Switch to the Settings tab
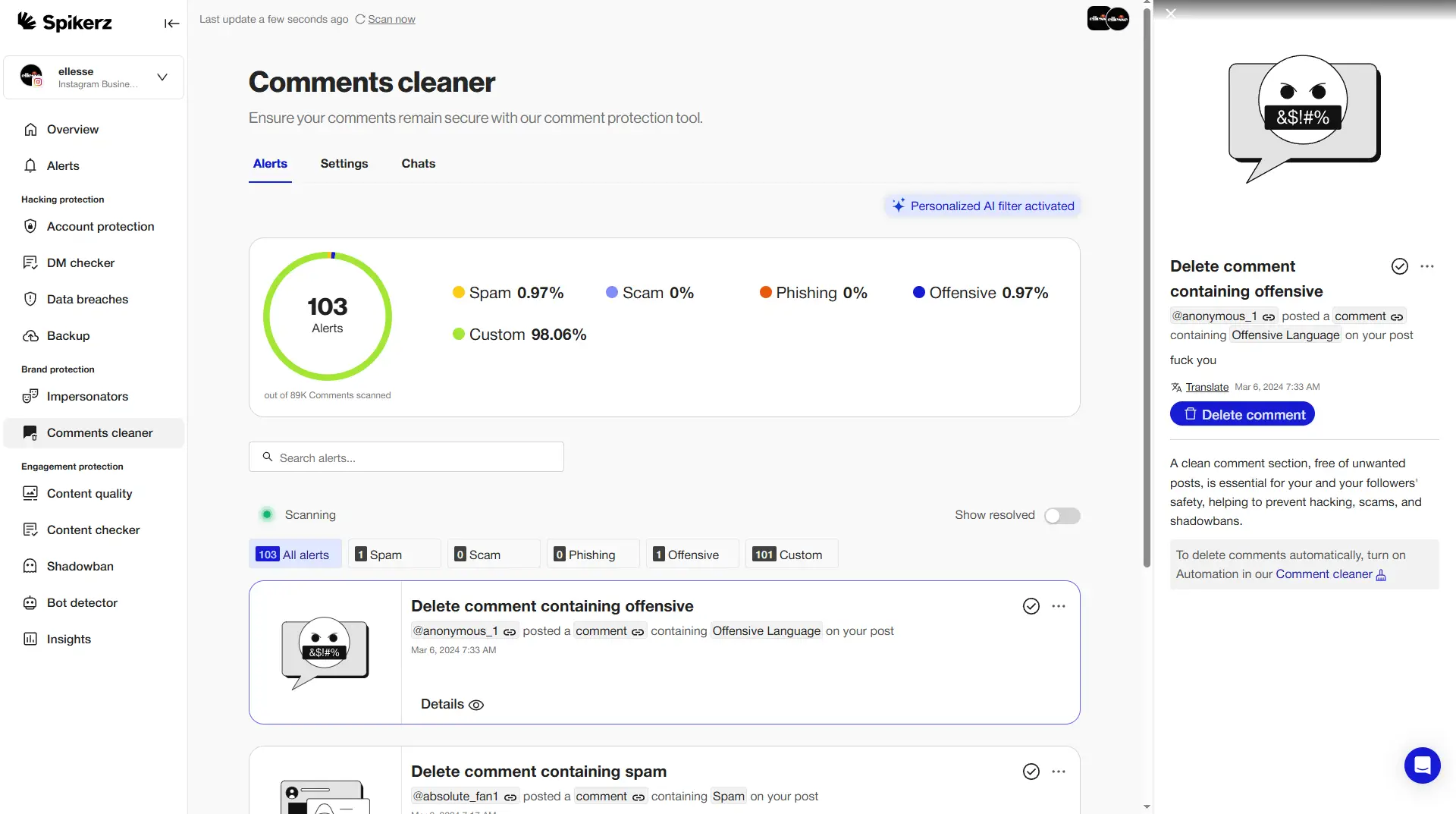Viewport: 1456px width, 814px height. click(344, 164)
